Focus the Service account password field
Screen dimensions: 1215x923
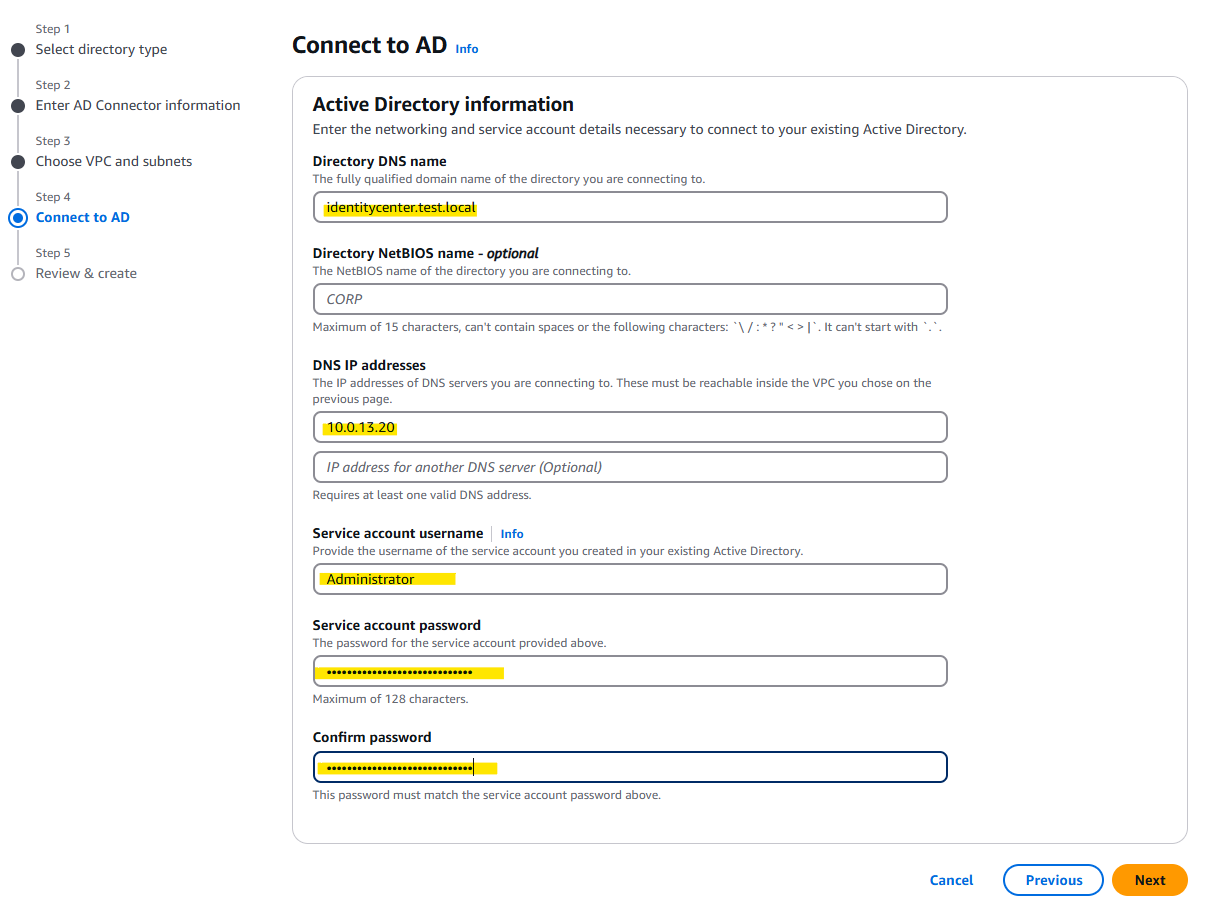pos(629,671)
